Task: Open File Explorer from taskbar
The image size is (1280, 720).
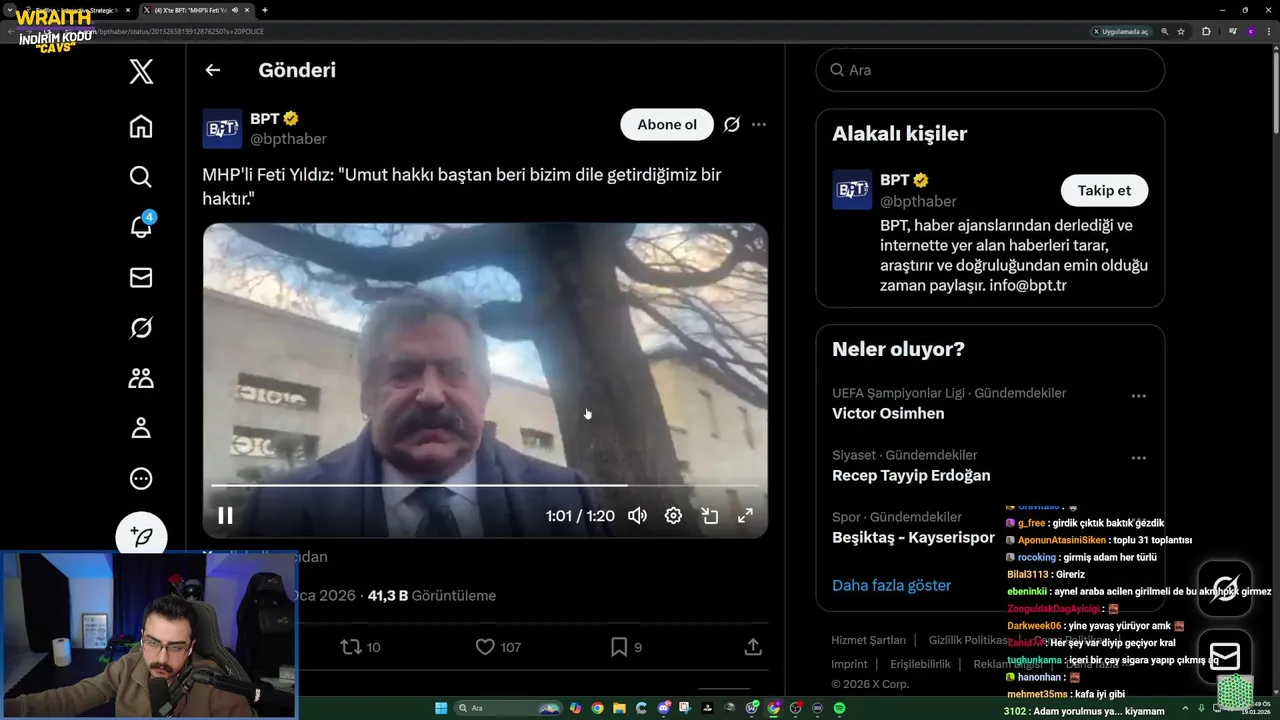Action: tap(619, 708)
